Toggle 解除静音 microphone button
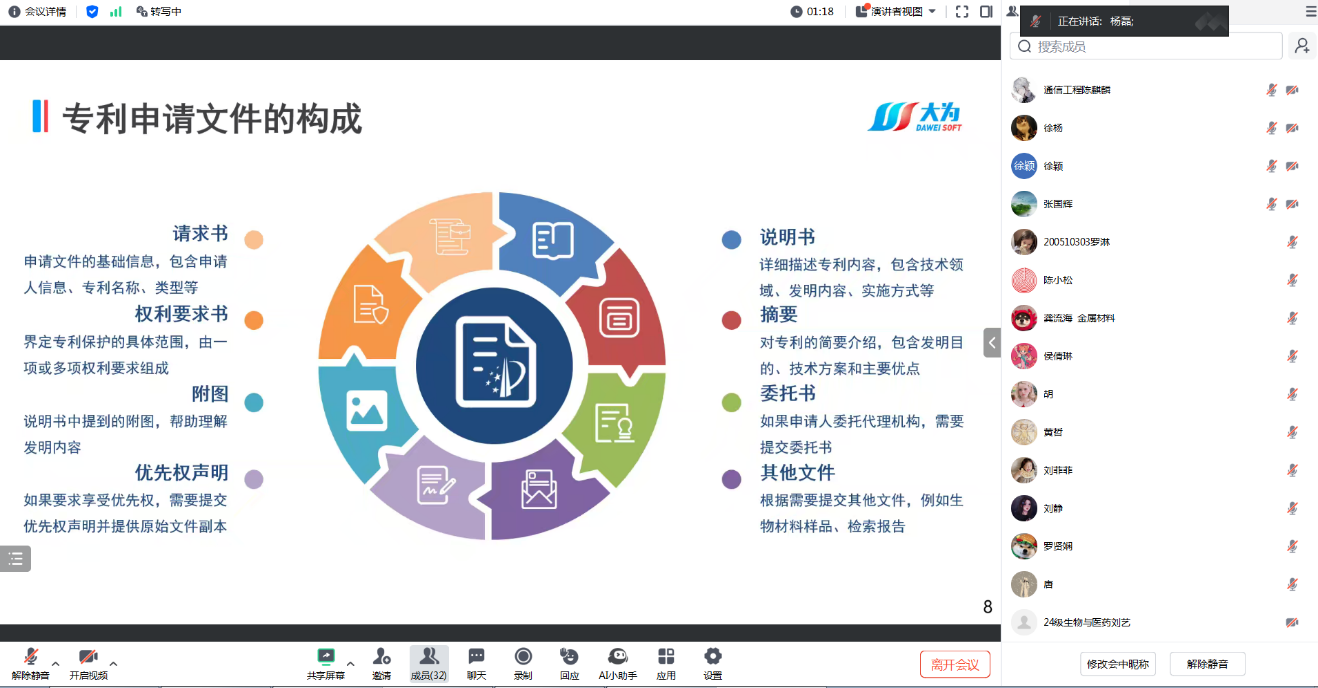This screenshot has height=688, width=1318. (x=30, y=657)
